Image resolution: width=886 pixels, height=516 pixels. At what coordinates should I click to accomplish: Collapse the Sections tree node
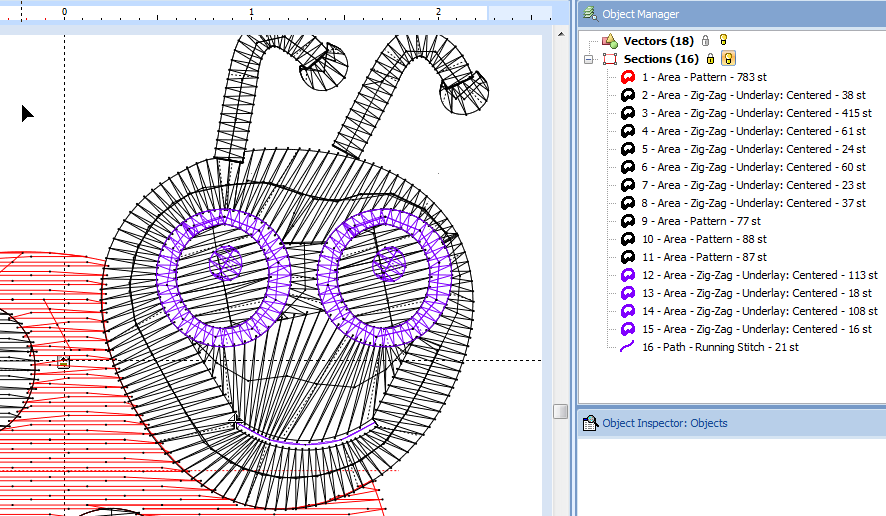(591, 59)
